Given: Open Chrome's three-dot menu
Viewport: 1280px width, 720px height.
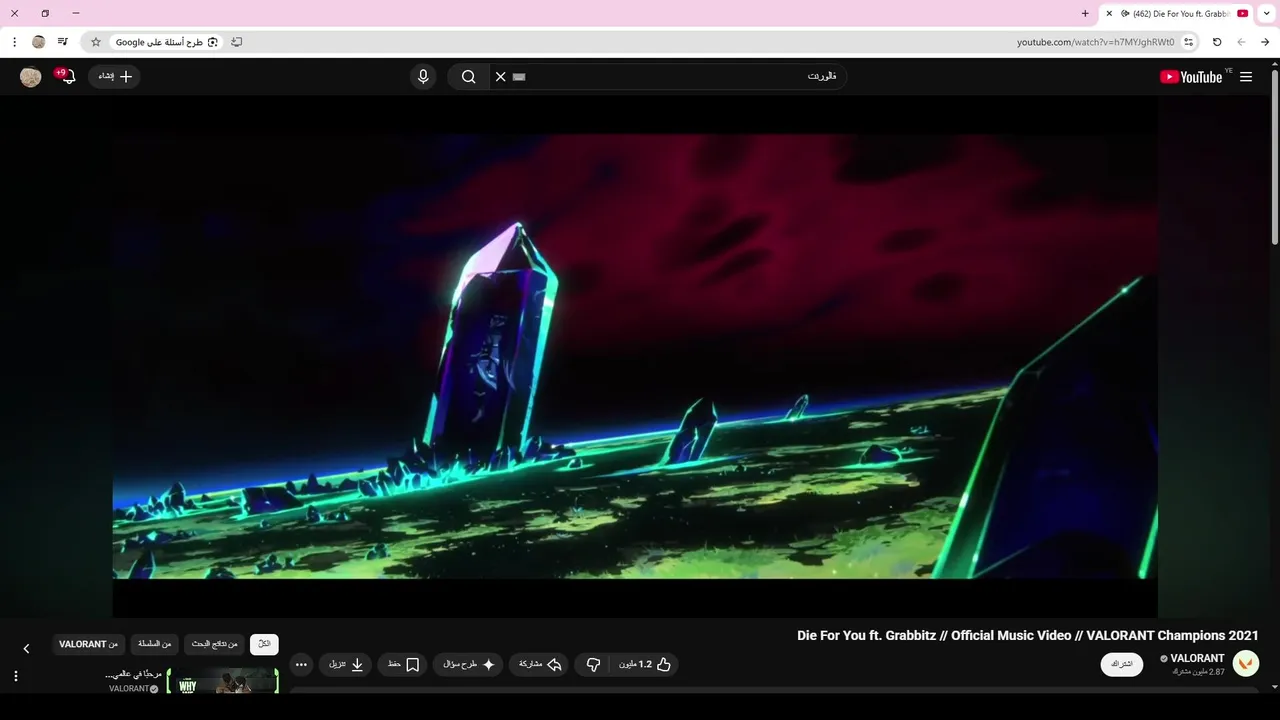Looking at the screenshot, I should pos(14,42).
